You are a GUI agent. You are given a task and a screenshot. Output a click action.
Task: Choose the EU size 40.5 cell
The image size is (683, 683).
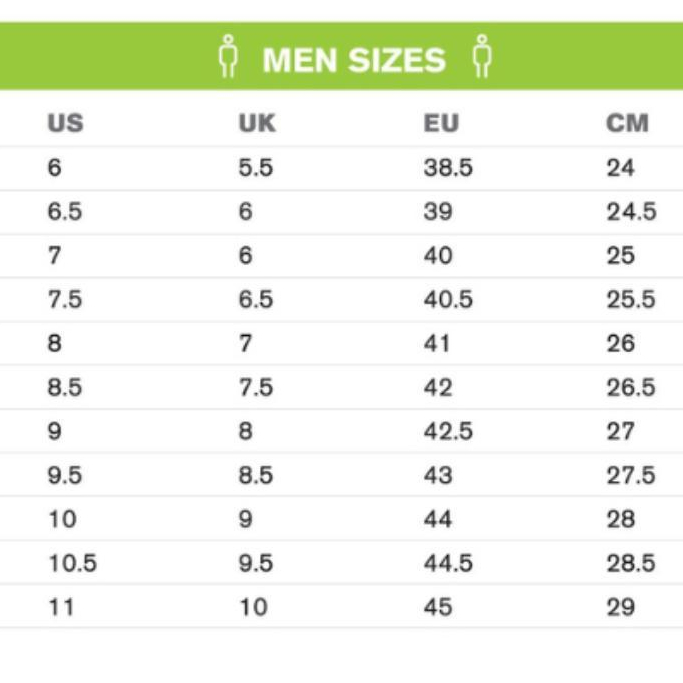coord(447,300)
